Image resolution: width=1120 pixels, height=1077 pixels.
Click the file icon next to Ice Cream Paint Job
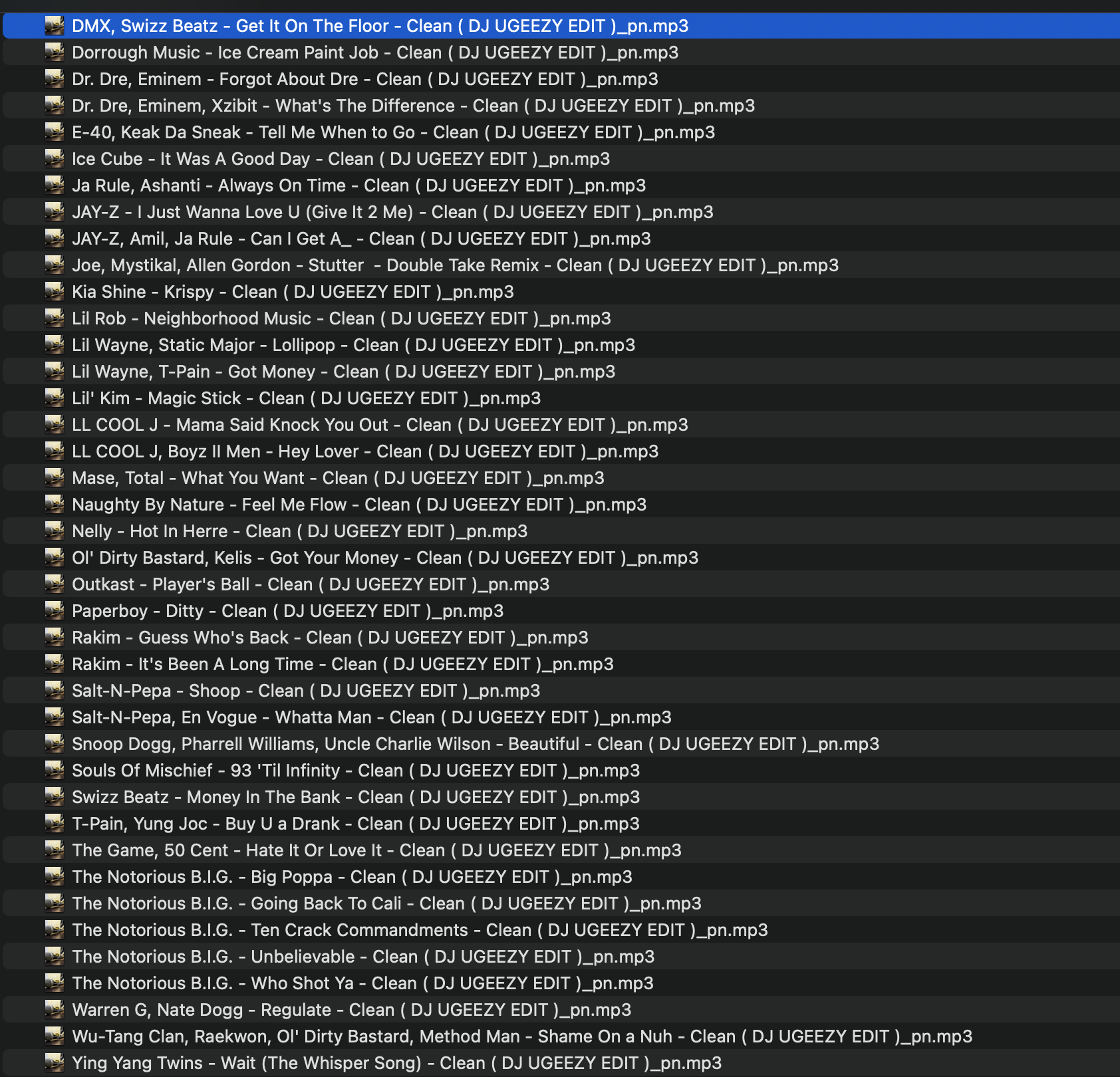[x=55, y=53]
